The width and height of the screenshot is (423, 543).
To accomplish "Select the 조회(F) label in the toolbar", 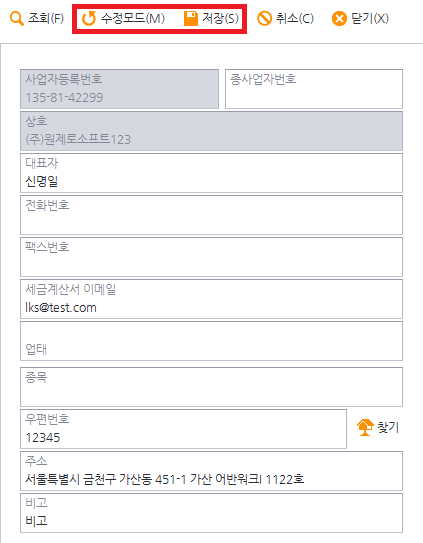I will (x=46, y=18).
